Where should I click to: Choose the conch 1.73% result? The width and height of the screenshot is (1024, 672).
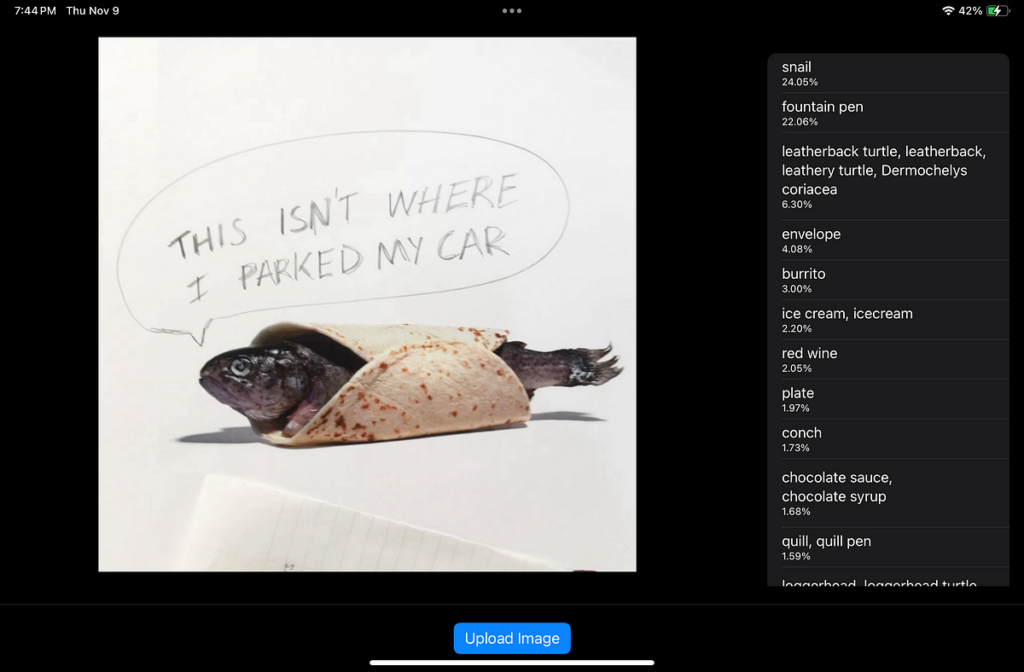pos(888,439)
